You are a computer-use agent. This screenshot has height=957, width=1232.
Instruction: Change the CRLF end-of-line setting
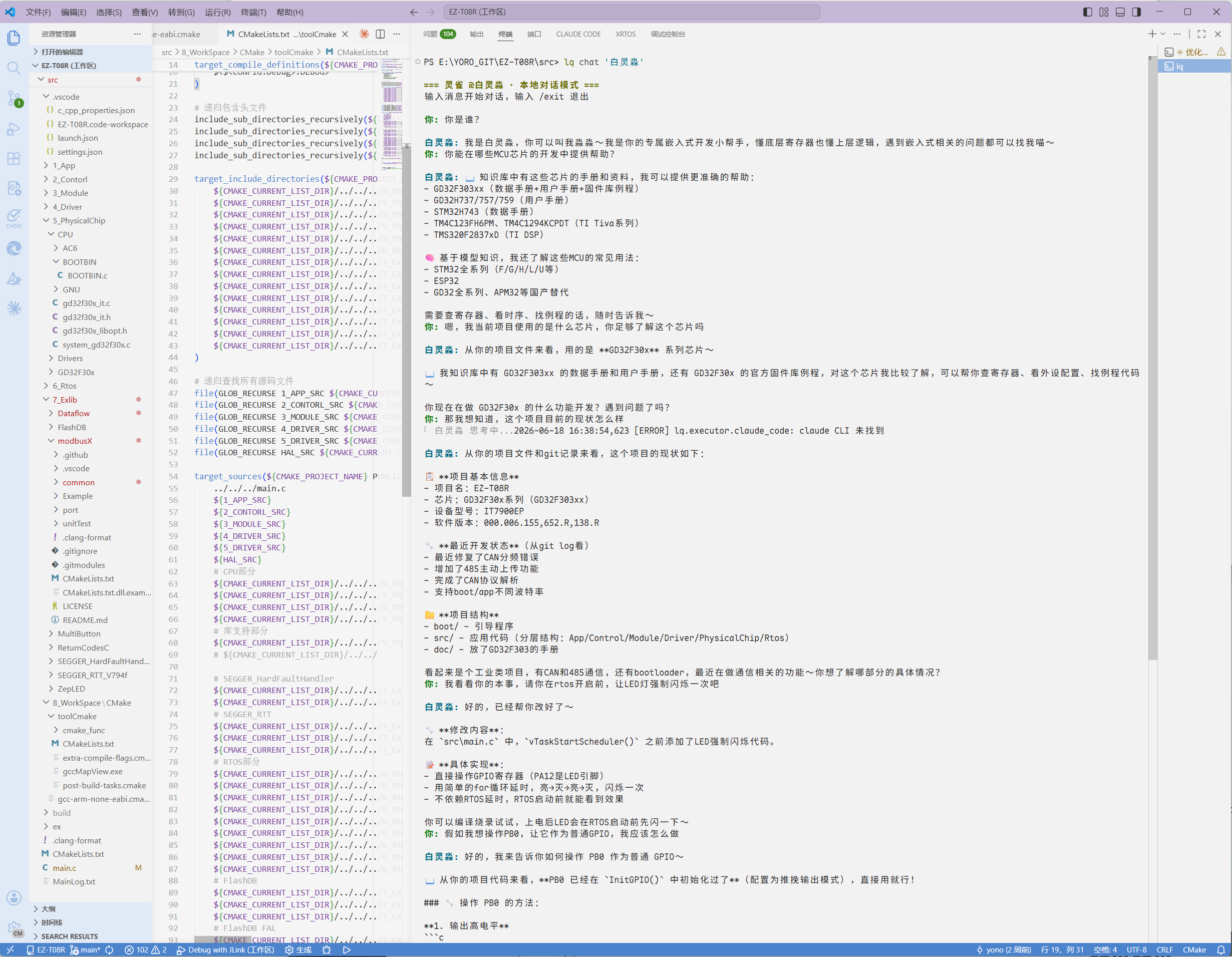click(1164, 950)
